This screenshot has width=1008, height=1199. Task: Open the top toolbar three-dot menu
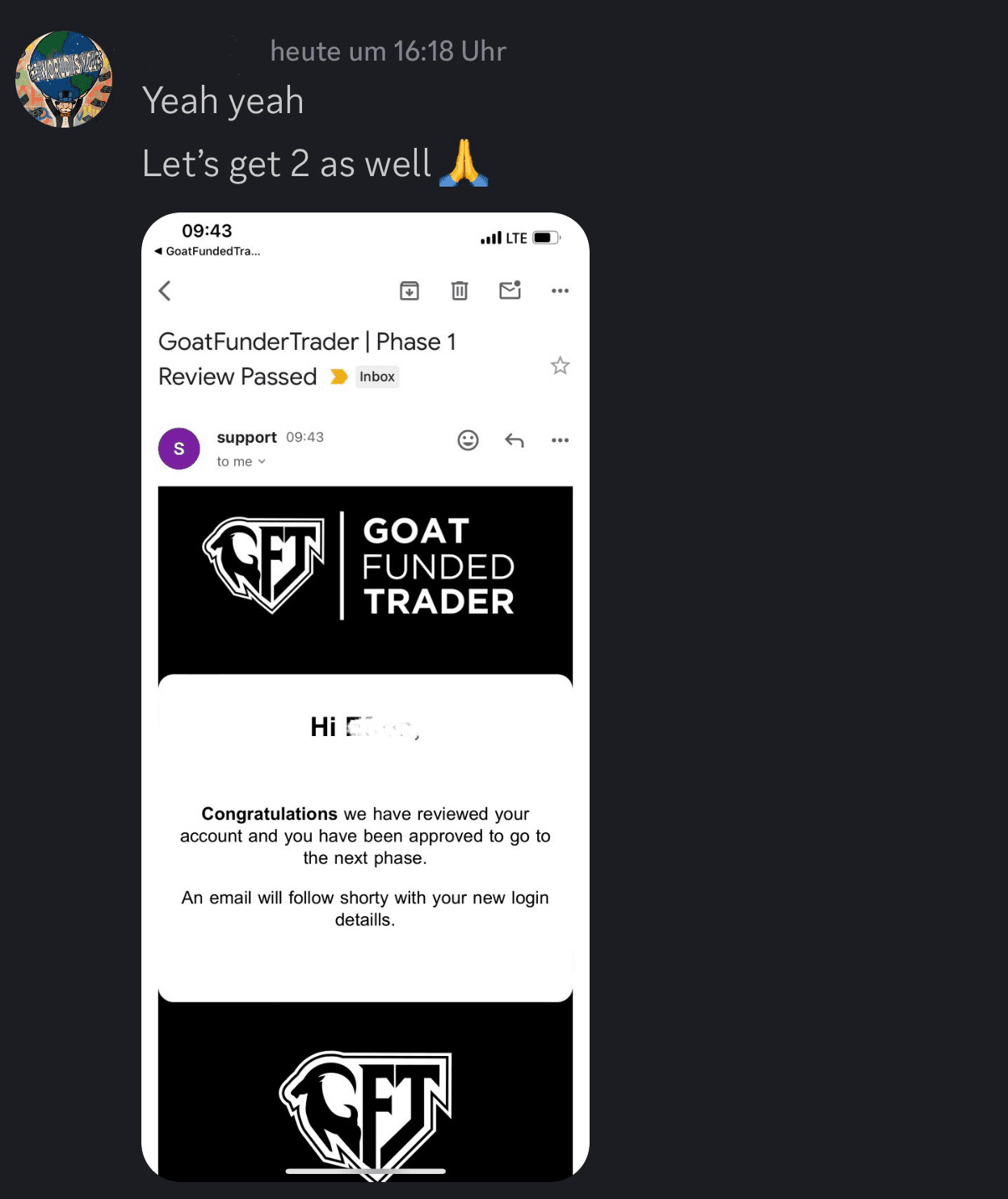point(560,291)
